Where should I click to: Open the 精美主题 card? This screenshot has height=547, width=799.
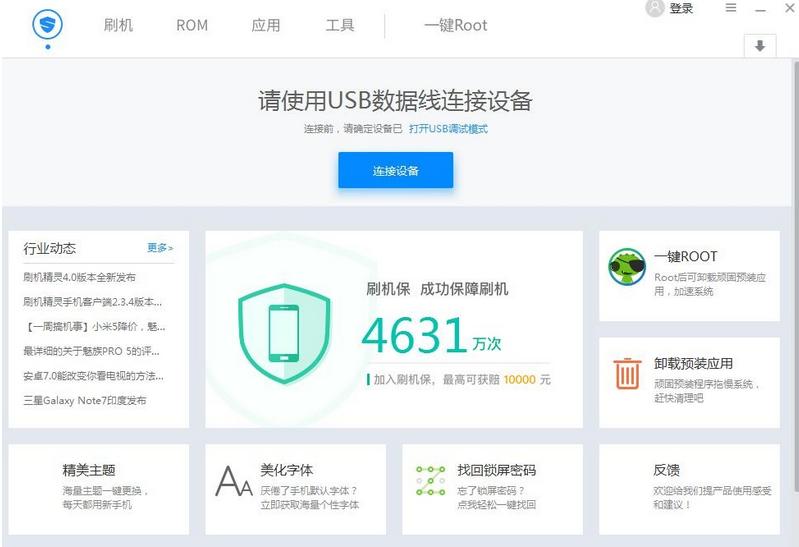[x=99, y=489]
